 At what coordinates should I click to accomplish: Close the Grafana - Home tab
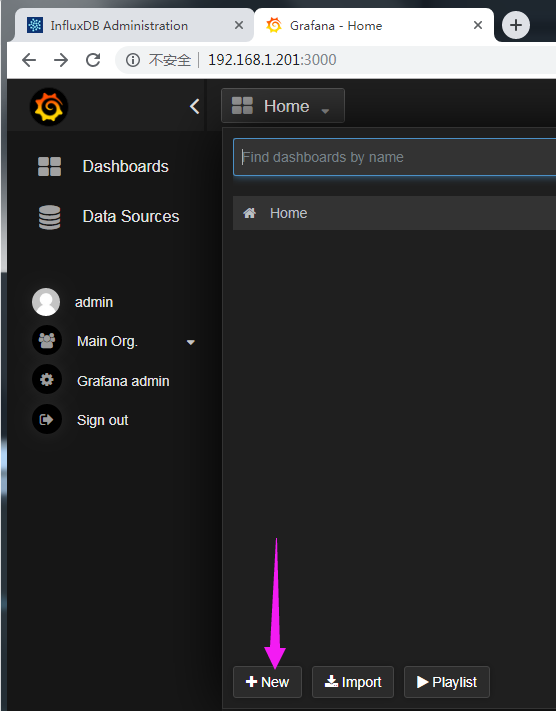tap(478, 25)
